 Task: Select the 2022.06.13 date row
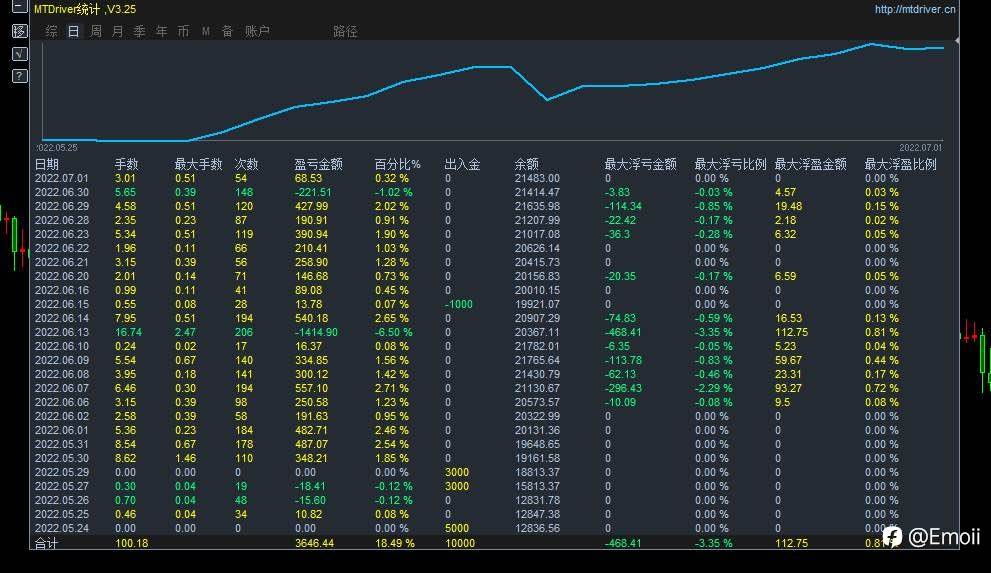coord(61,332)
